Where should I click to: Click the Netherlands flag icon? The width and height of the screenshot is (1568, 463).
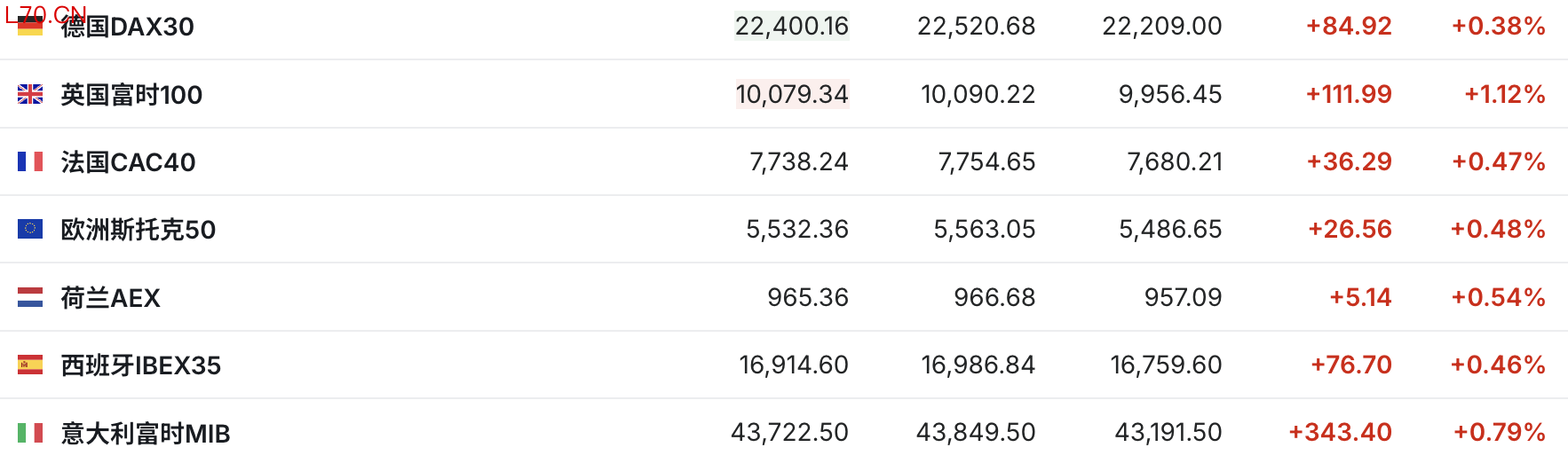coord(30,297)
